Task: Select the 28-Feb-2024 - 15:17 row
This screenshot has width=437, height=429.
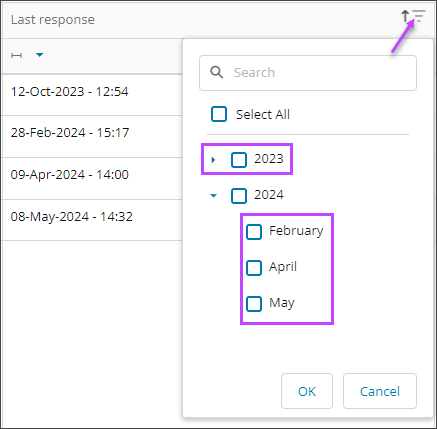Action: 92,136
